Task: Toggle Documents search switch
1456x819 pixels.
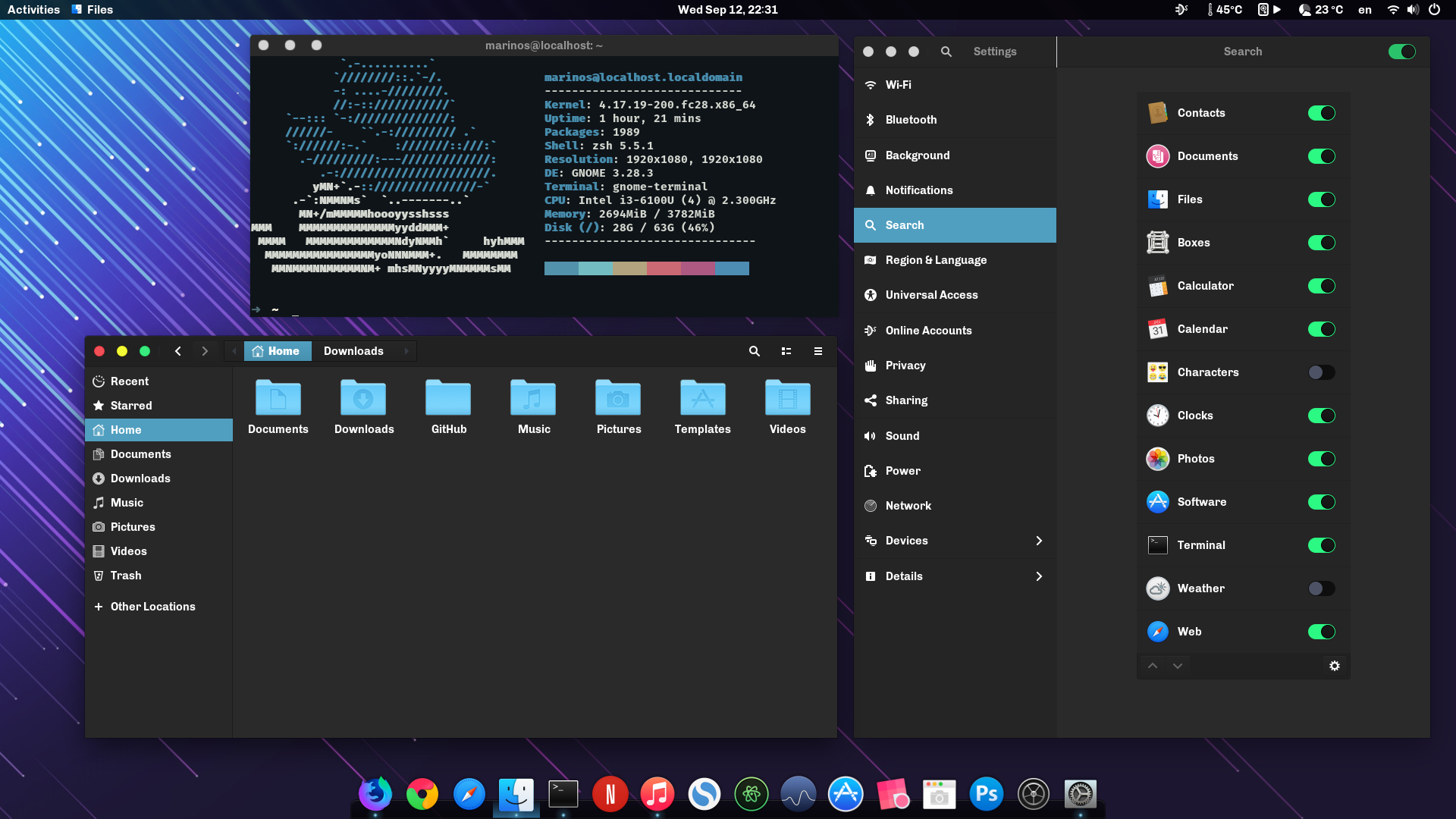Action: (1322, 156)
